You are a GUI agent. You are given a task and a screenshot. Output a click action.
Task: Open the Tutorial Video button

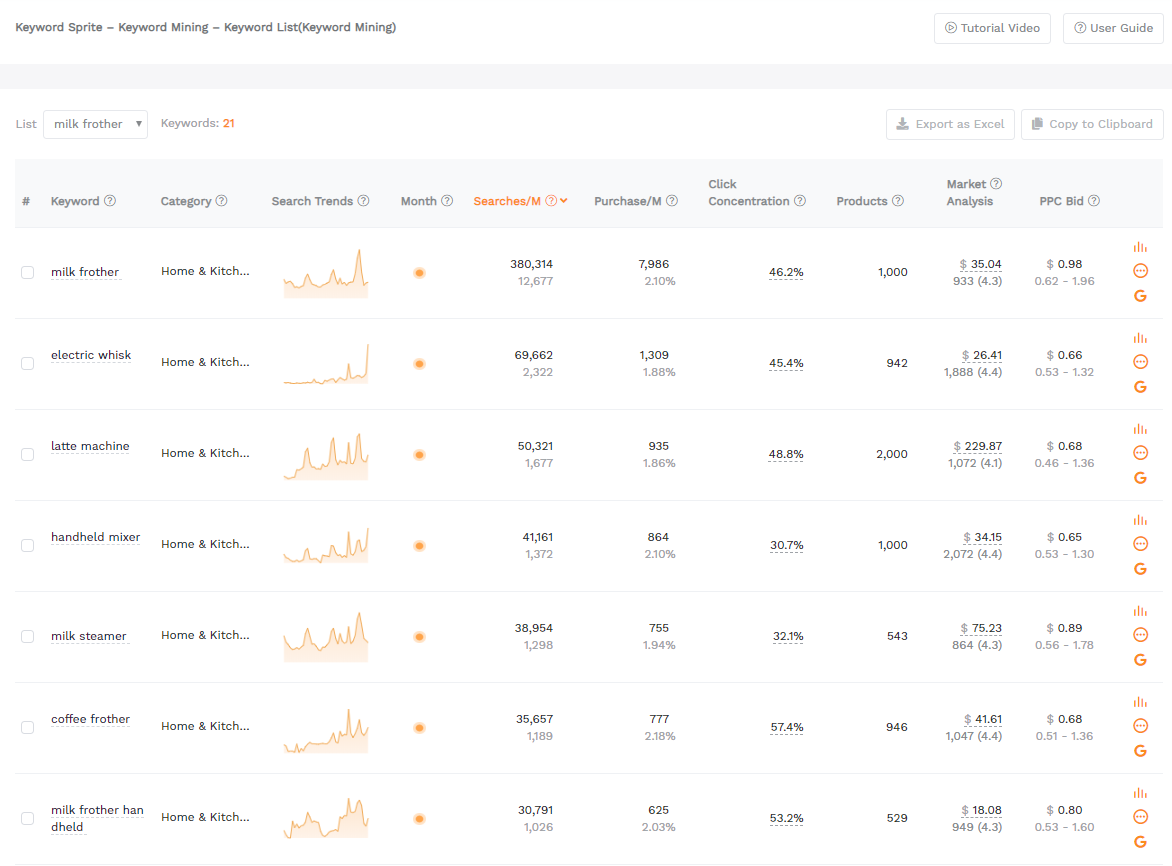(x=992, y=28)
